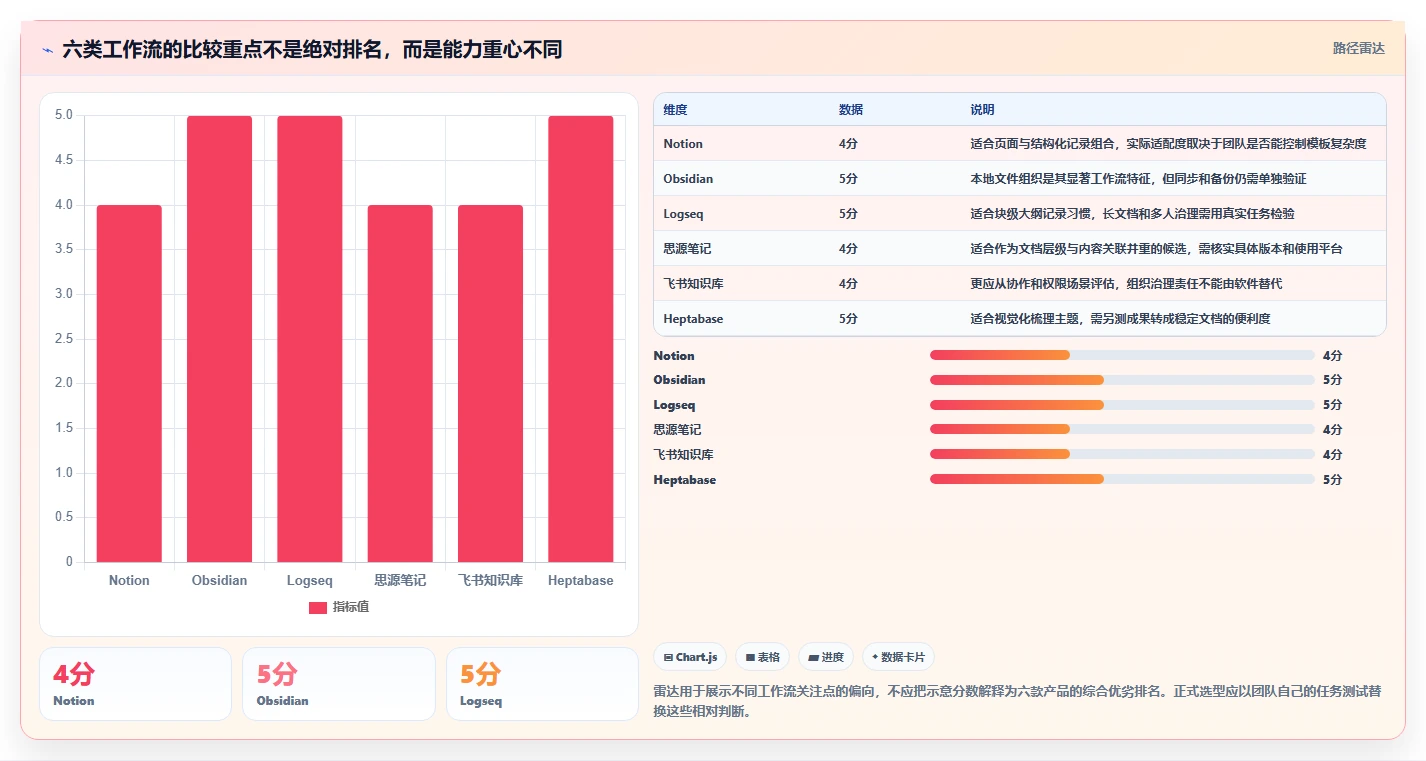Click the Logseq x-axis label under the chart

(x=310, y=581)
